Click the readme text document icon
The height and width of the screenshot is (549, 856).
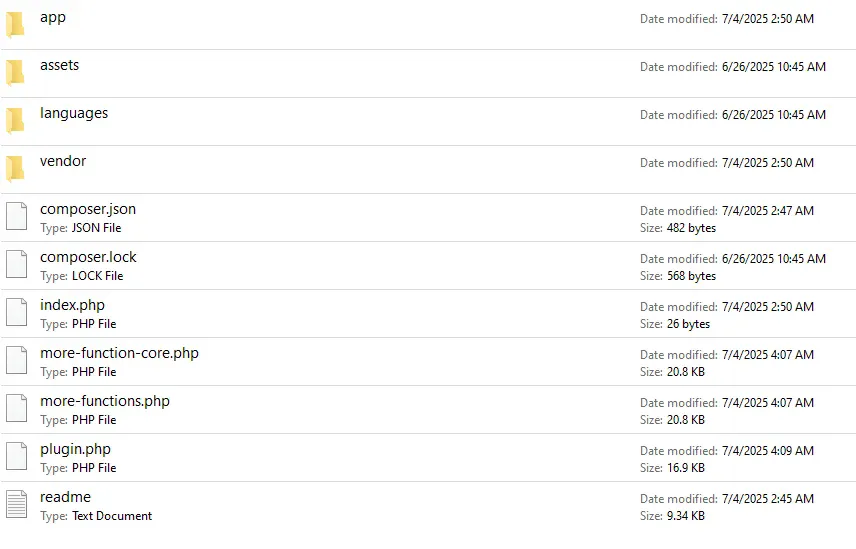pos(16,505)
